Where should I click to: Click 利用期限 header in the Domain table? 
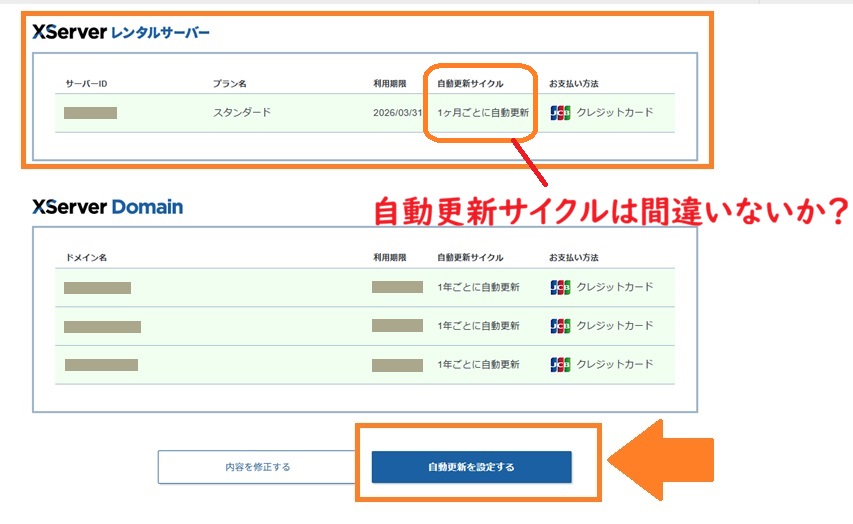tap(390, 258)
